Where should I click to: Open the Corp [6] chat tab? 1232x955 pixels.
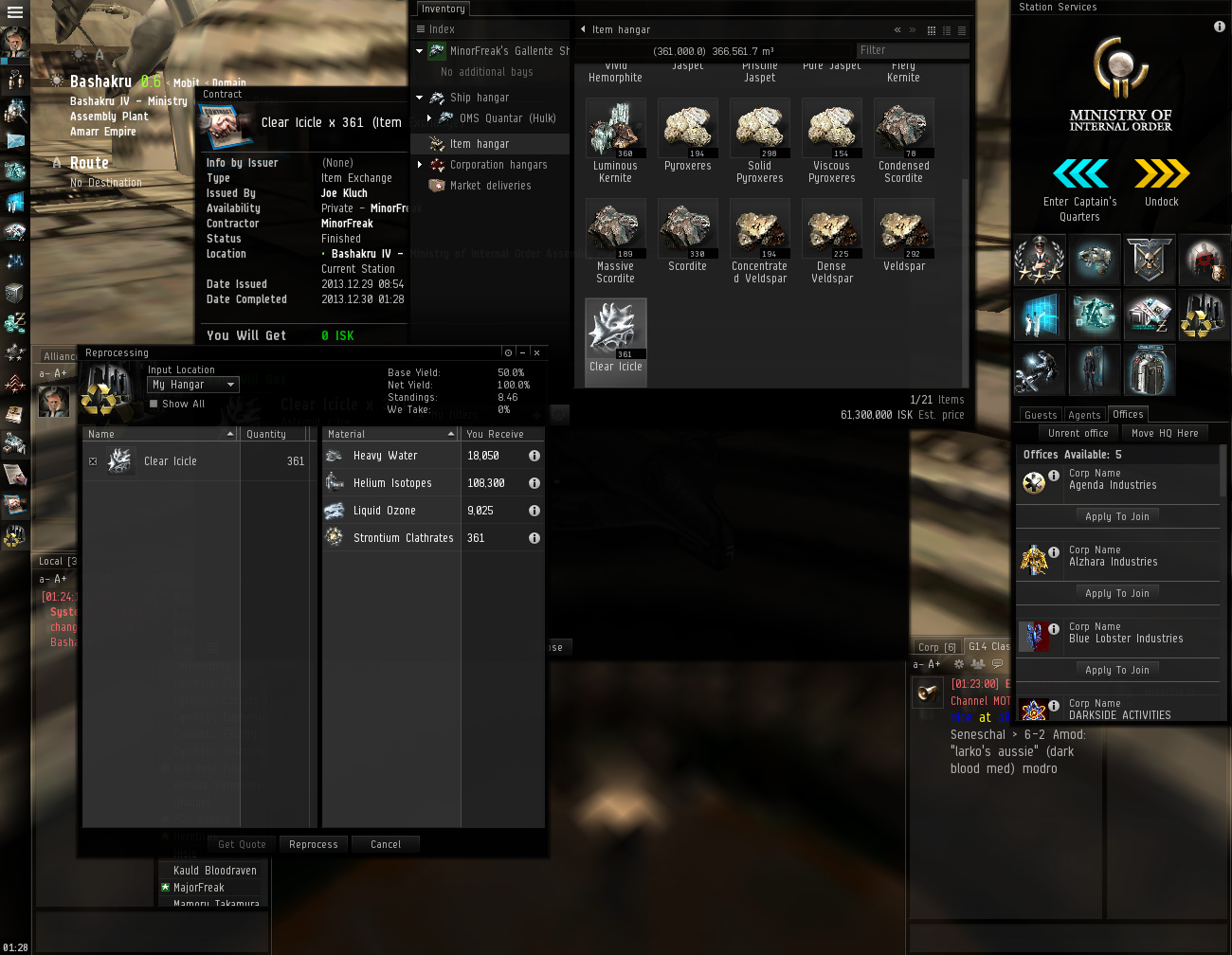[936, 647]
